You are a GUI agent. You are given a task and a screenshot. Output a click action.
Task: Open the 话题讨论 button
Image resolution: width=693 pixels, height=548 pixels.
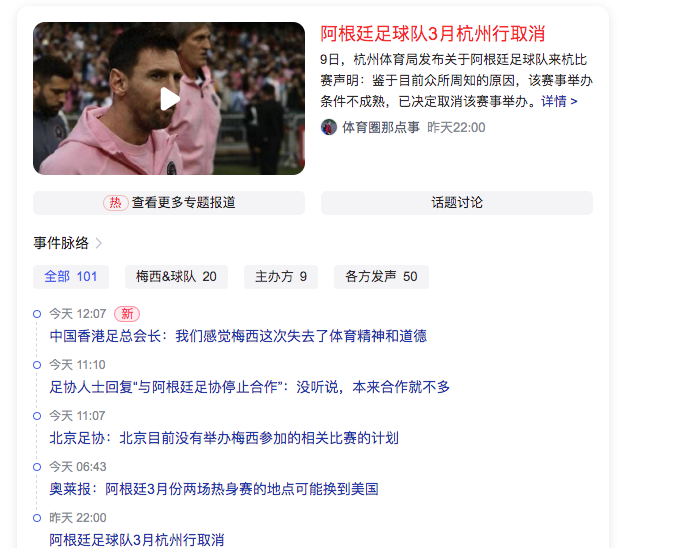click(457, 203)
